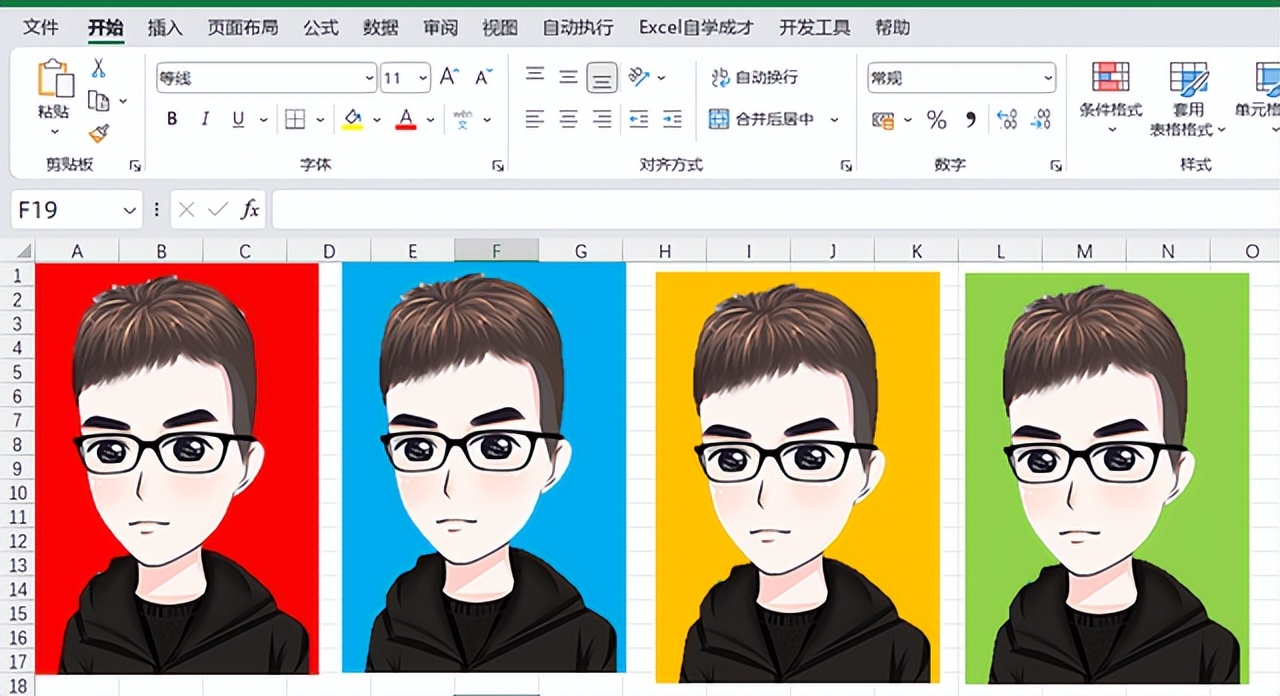Apply red font color
This screenshot has height=696, width=1280.
pos(406,120)
